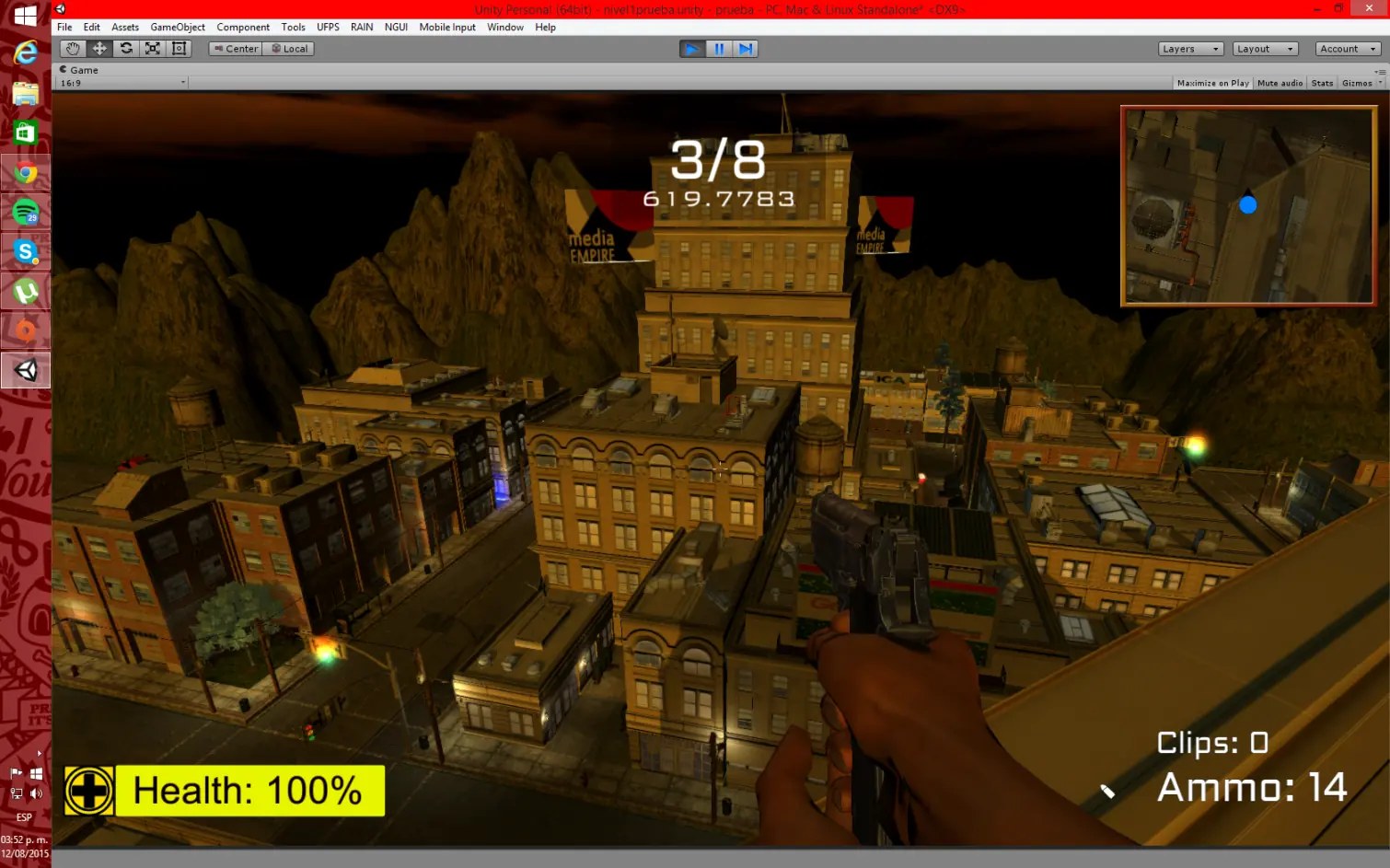The width and height of the screenshot is (1390, 868).
Task: Open the Layout dropdown
Action: tap(1265, 49)
